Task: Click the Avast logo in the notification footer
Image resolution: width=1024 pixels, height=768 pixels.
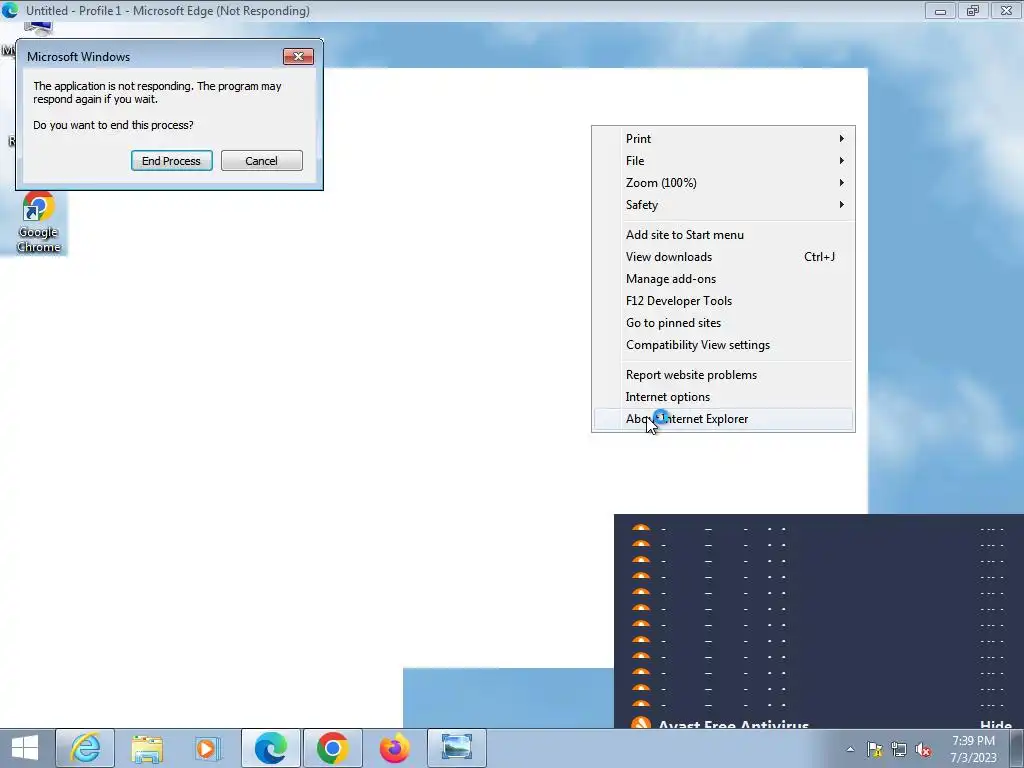Action: click(x=641, y=723)
